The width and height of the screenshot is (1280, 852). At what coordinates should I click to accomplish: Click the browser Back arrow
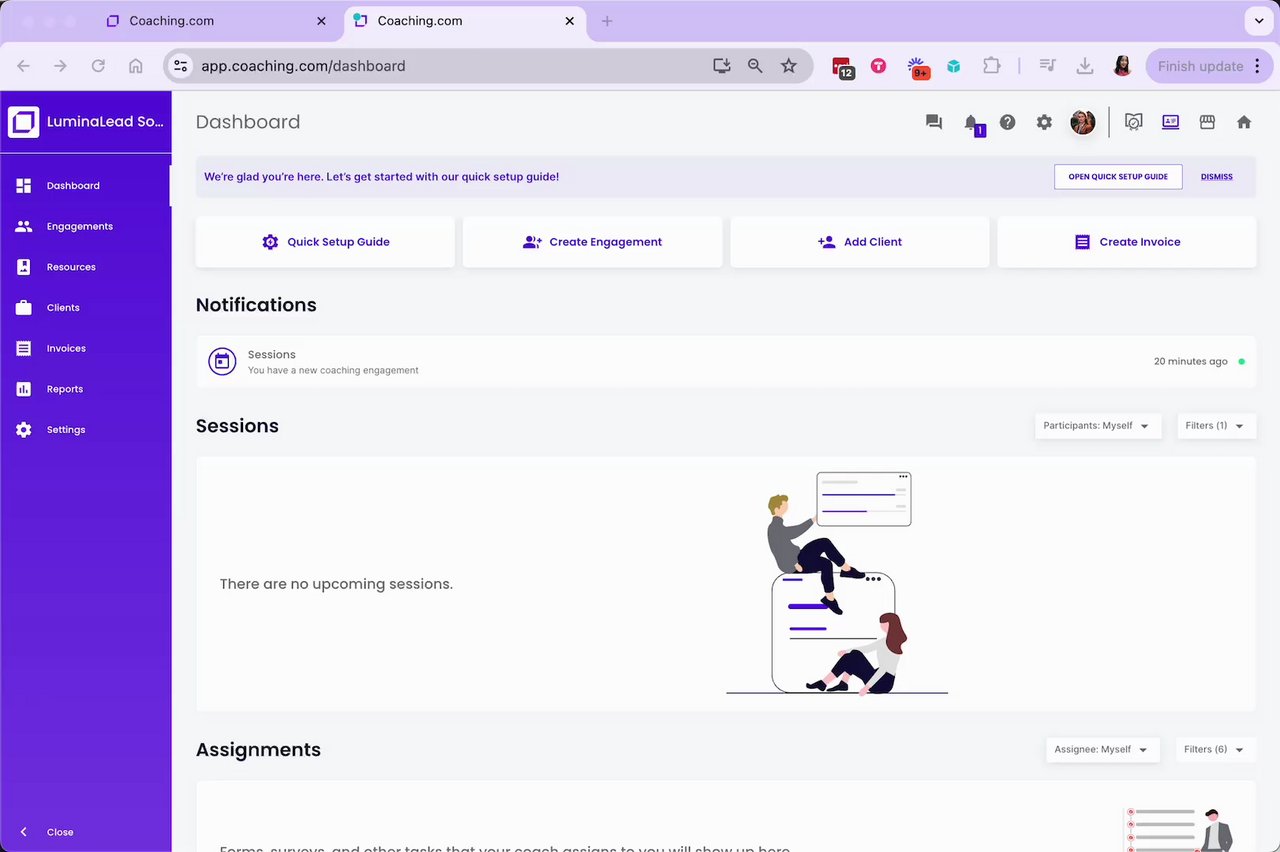pos(24,66)
